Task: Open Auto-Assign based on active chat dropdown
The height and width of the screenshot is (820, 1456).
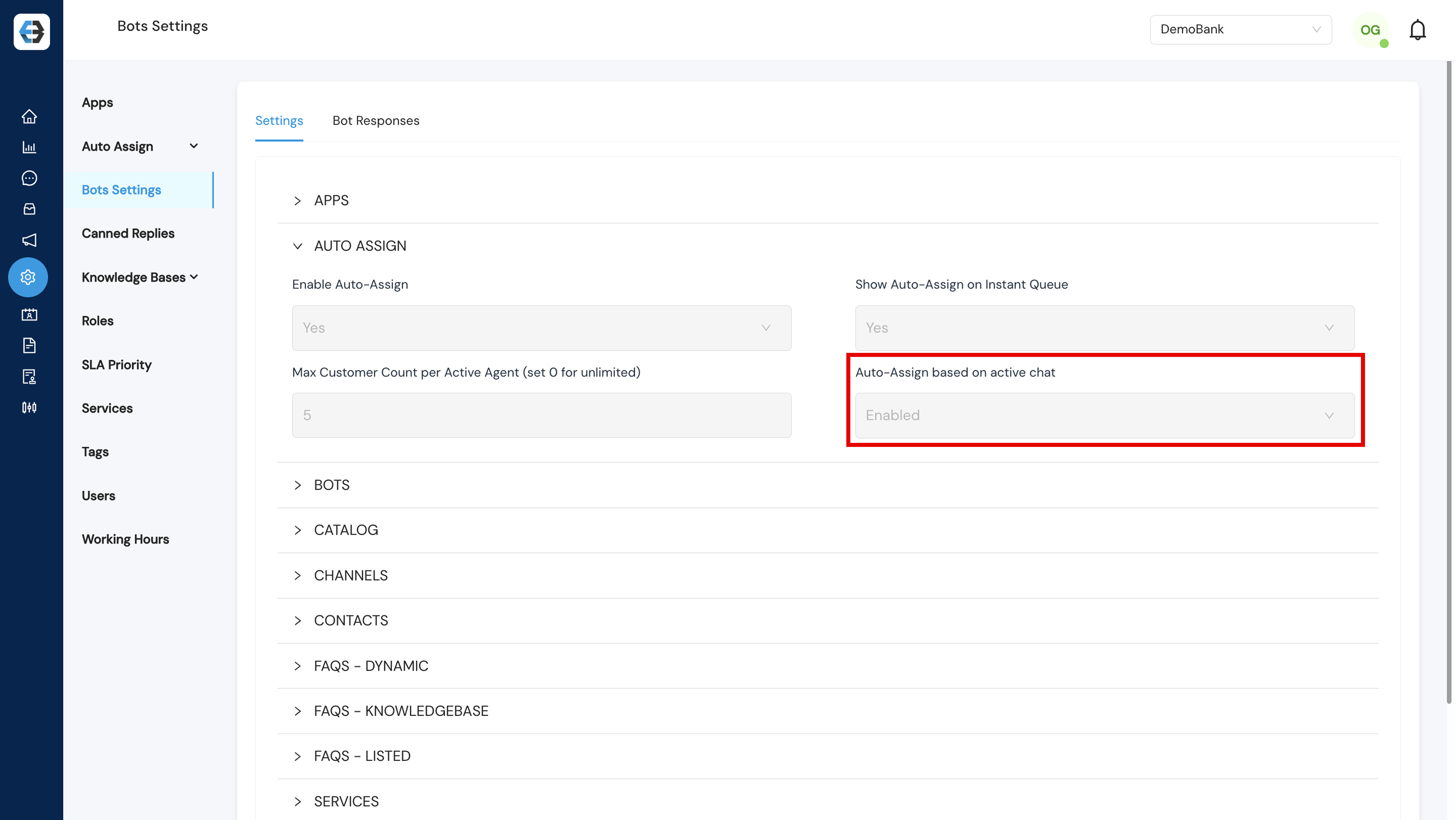Action: click(1104, 415)
